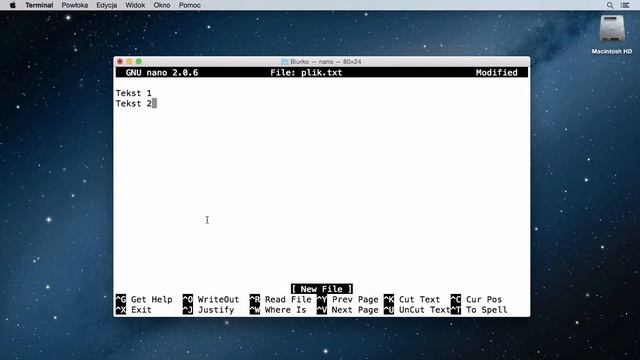
Task: Open the Widok menu
Action: click(x=135, y=5)
